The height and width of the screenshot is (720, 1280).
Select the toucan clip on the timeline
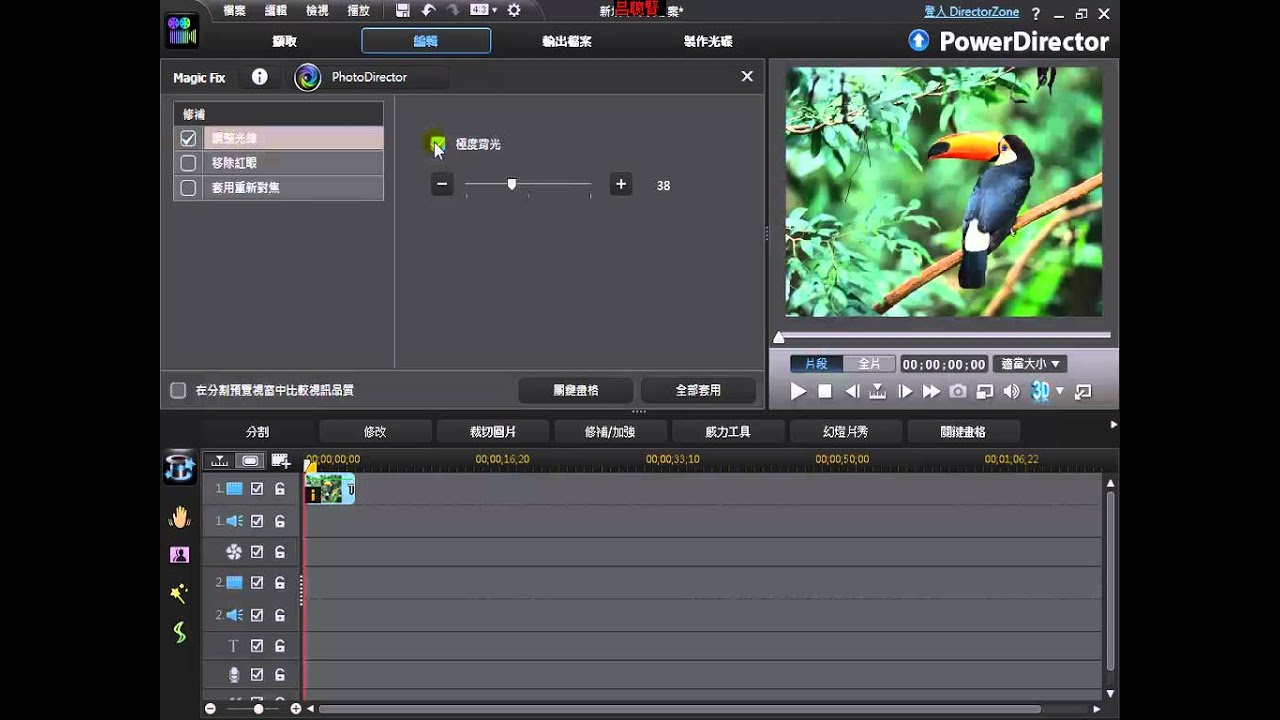pyautogui.click(x=329, y=489)
